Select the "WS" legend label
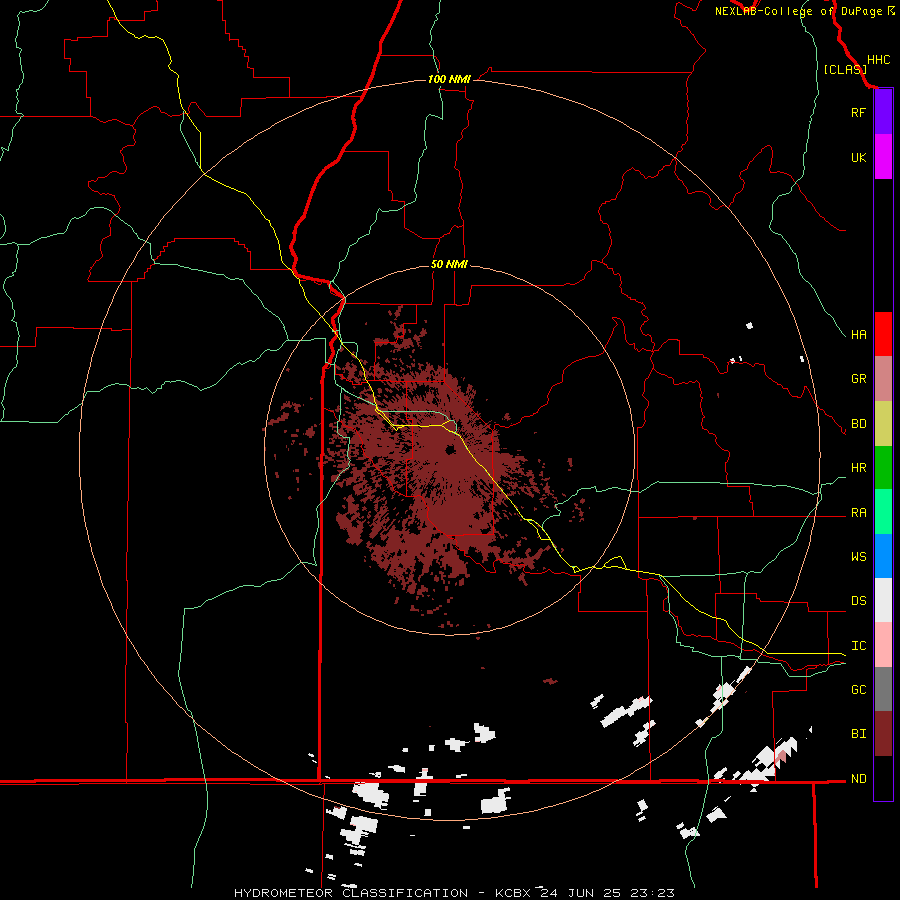 point(858,557)
